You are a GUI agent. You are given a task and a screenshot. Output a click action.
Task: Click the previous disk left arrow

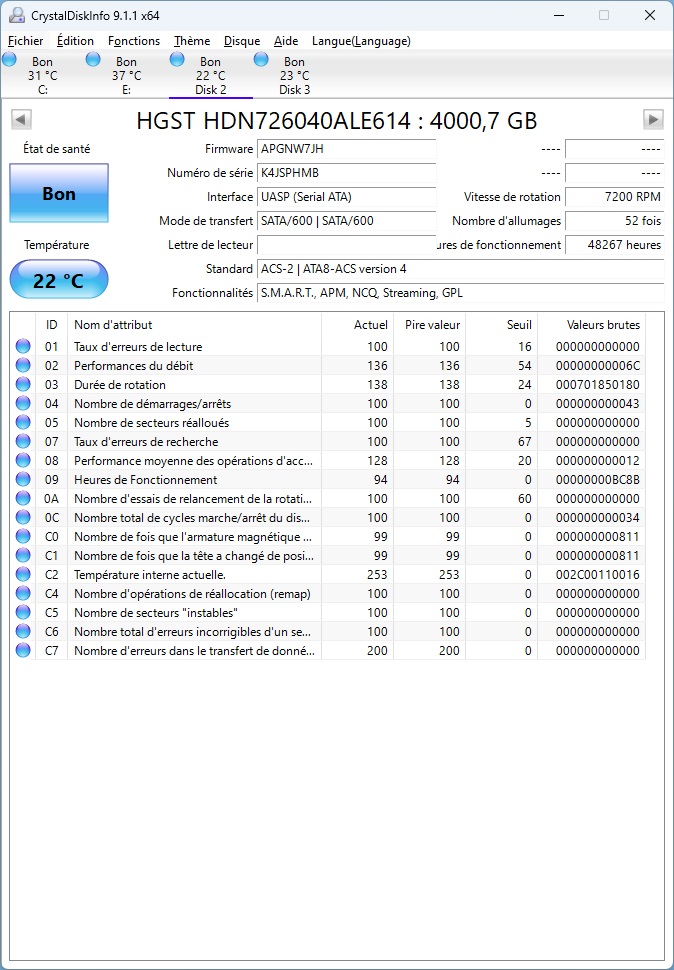20,120
